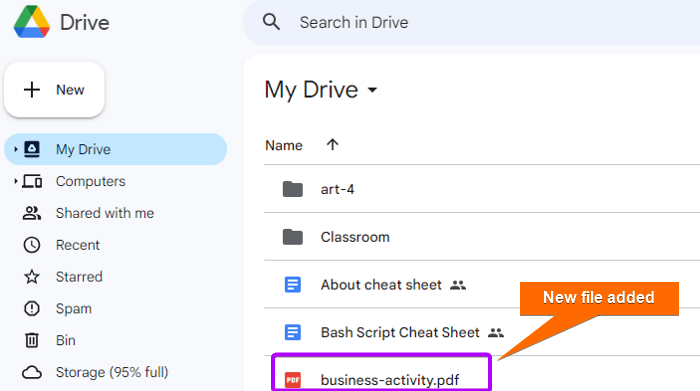Click the Shared with me people icon

pyautogui.click(x=32, y=213)
